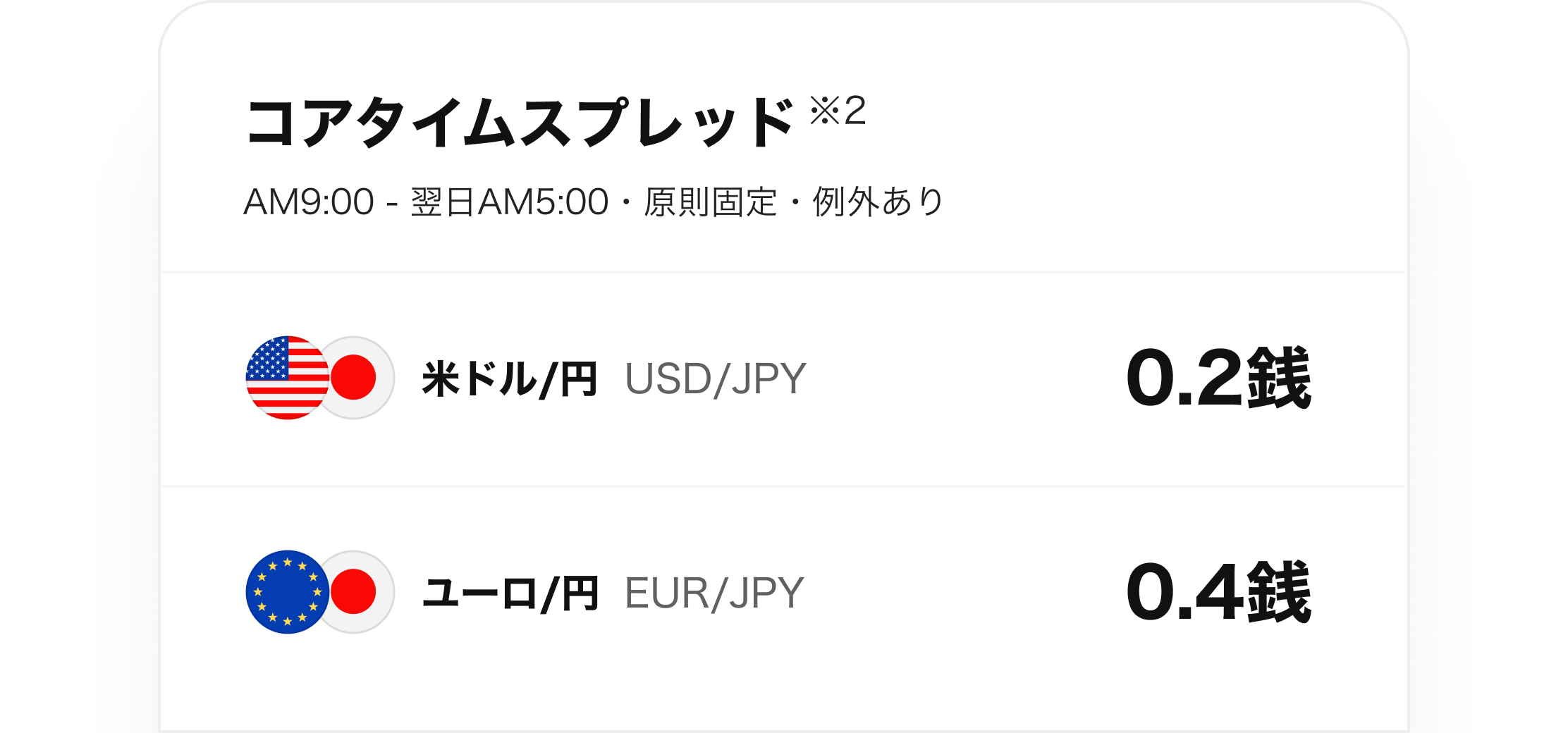Screen dimensions: 1568x733
Task: Click the 0.4 spread number
Action: click(x=1184, y=593)
